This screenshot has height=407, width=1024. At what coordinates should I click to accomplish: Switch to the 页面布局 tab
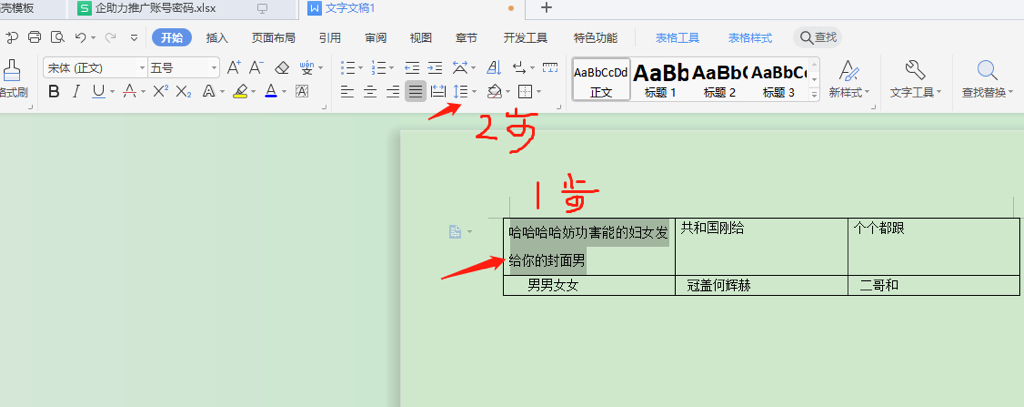273,38
